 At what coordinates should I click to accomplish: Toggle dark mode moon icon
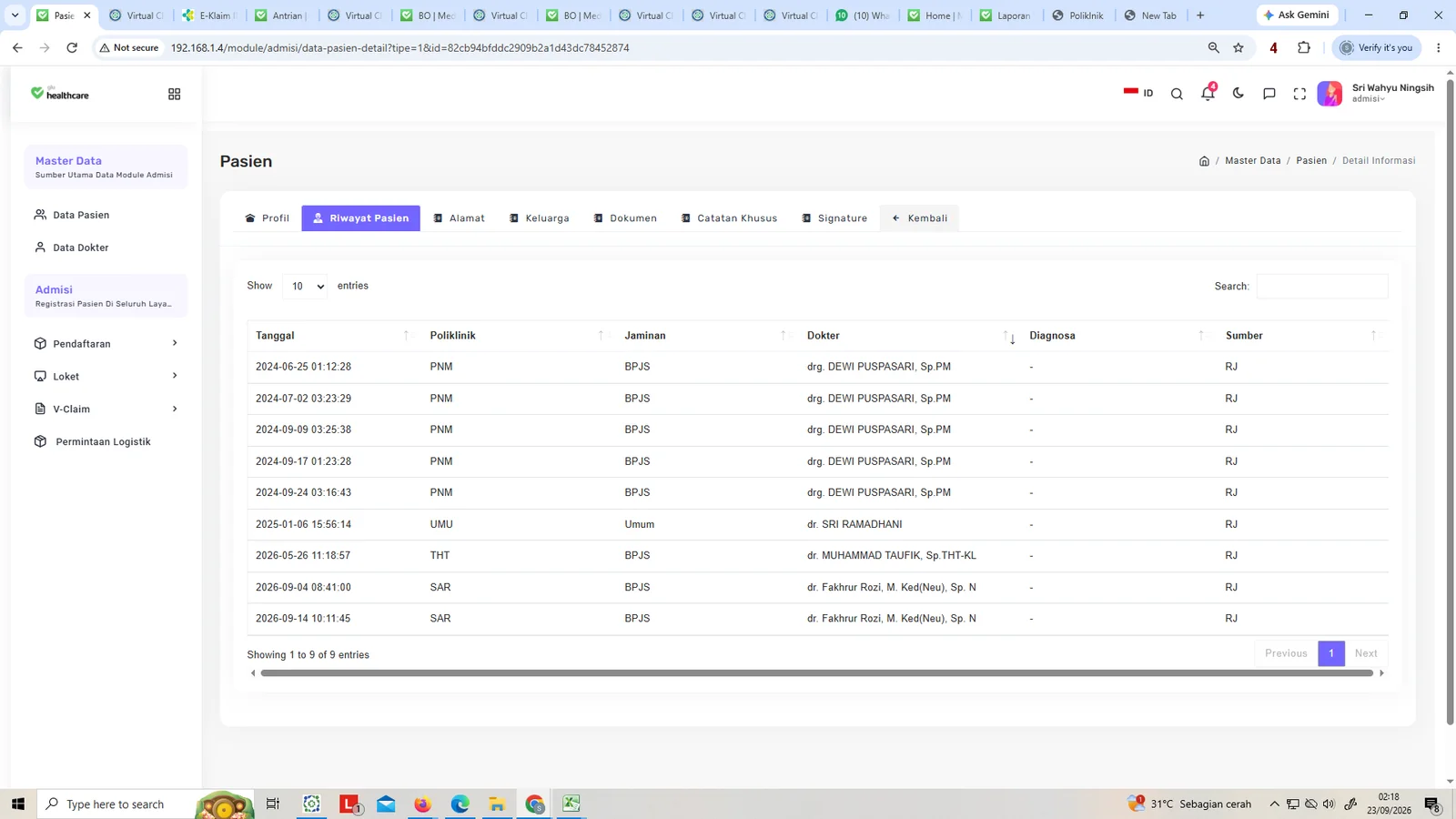point(1238,93)
